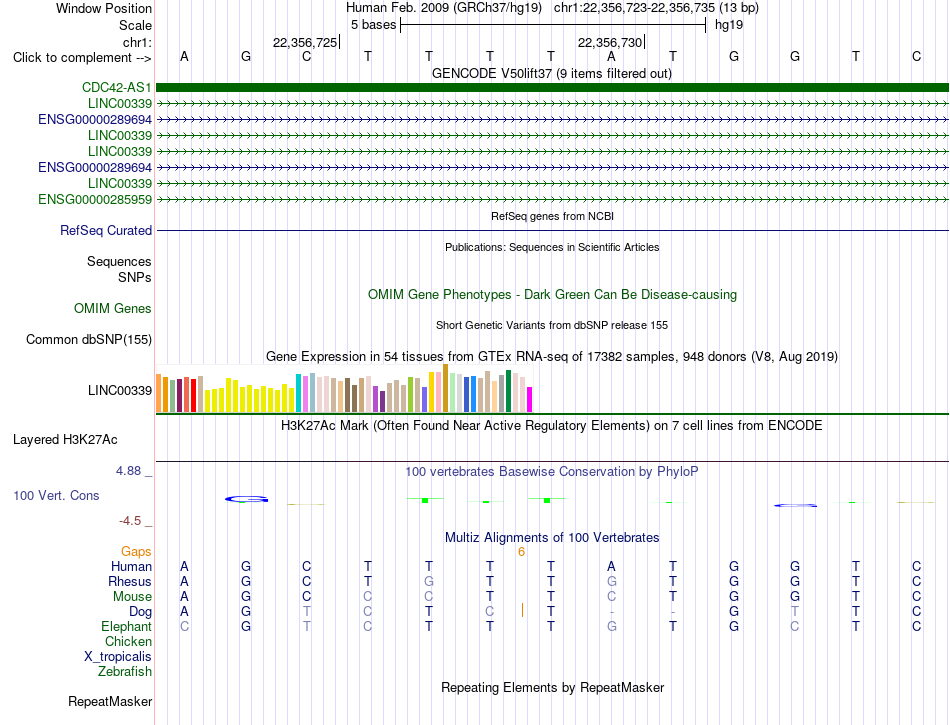This screenshot has width=950, height=725.
Task: Click the H3K27Ac Mark ENCODE track title
Action: [552, 426]
